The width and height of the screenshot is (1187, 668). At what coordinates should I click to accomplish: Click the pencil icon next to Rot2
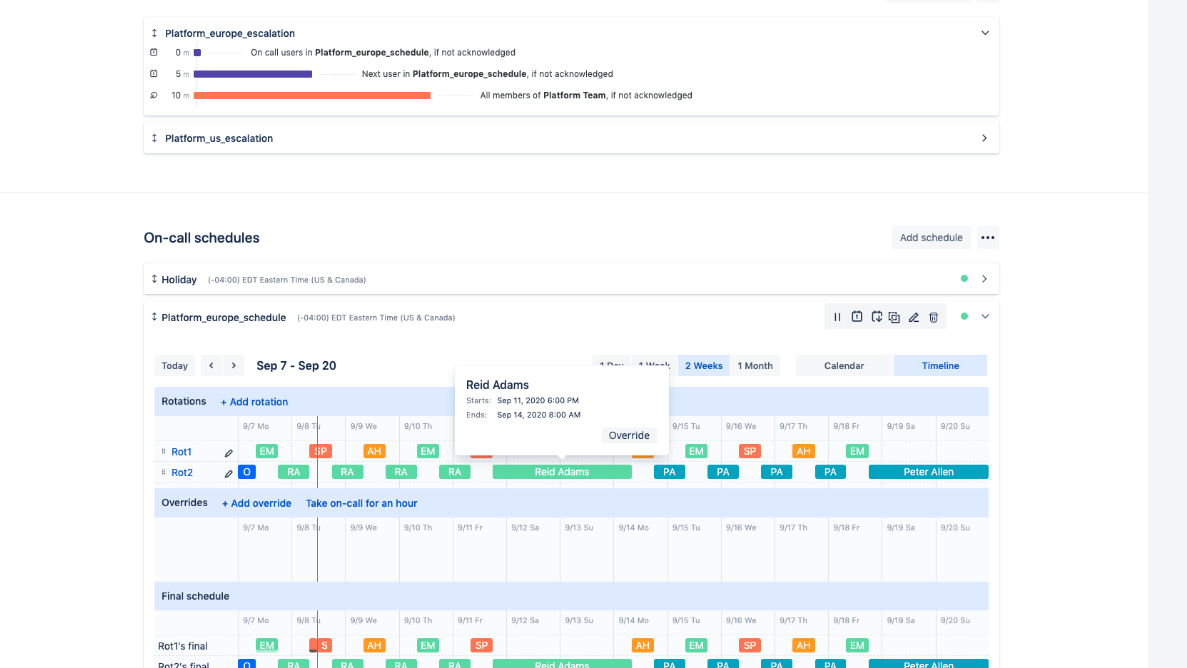tap(228, 473)
